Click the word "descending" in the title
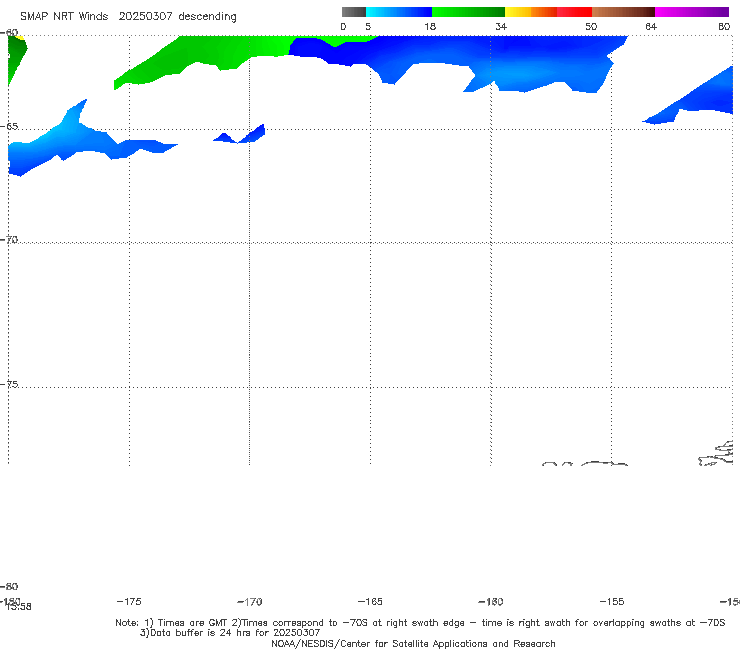740x650 pixels. point(207,17)
